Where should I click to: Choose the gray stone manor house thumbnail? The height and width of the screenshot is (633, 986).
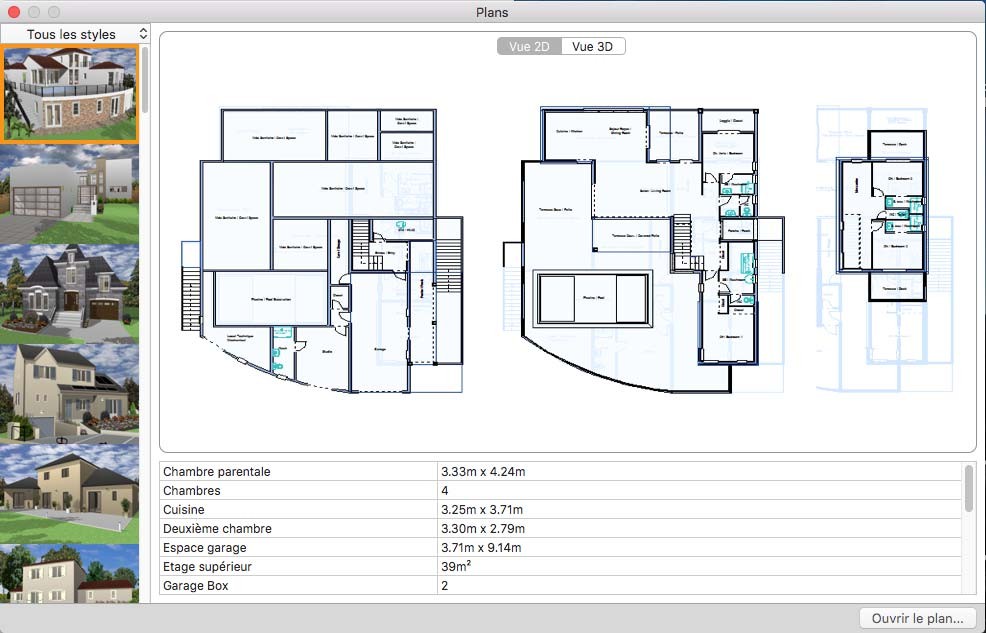coord(70,292)
